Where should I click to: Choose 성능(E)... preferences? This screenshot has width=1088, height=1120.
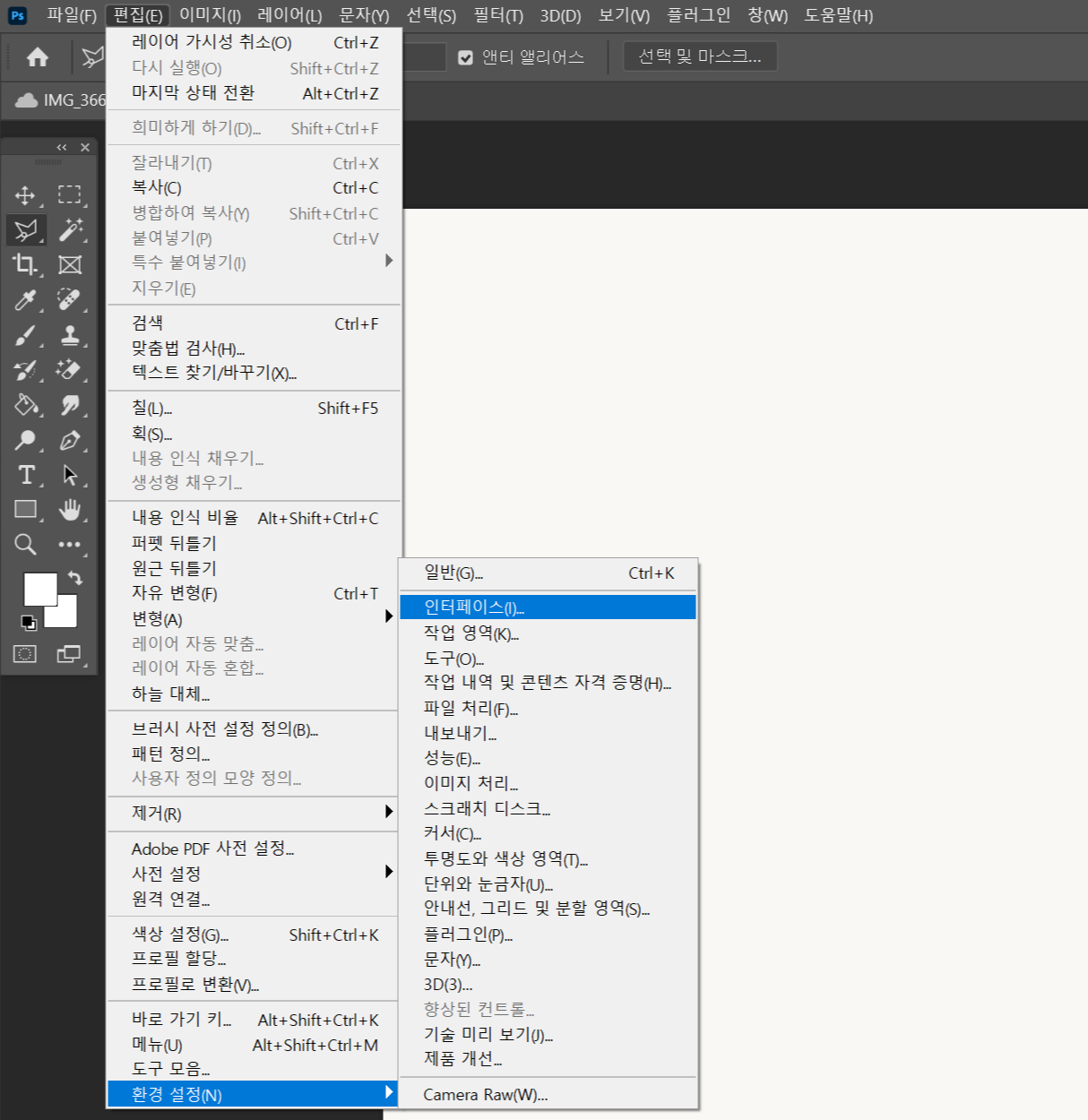click(x=548, y=758)
